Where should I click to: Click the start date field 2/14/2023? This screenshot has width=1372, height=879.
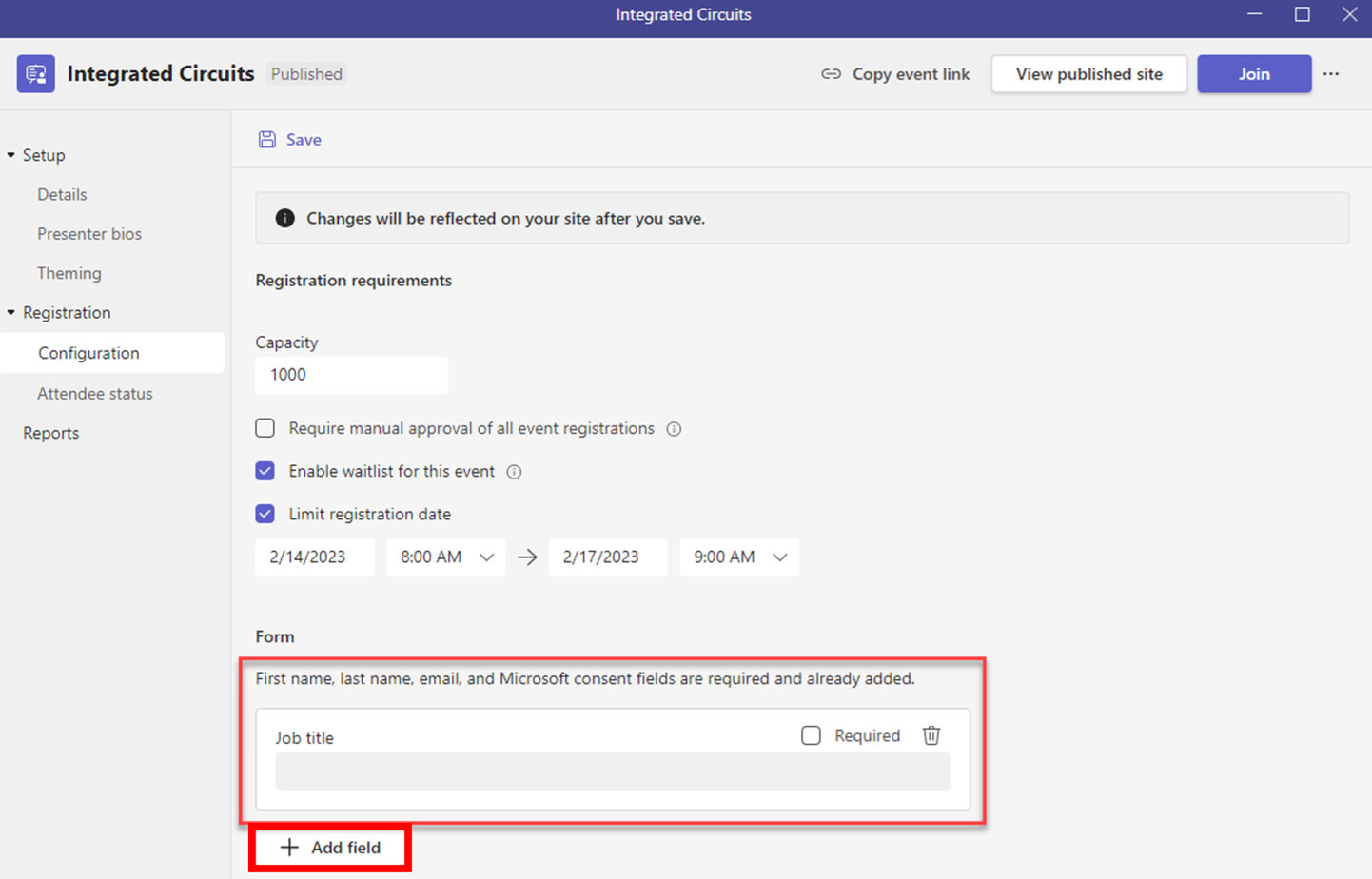(x=315, y=557)
